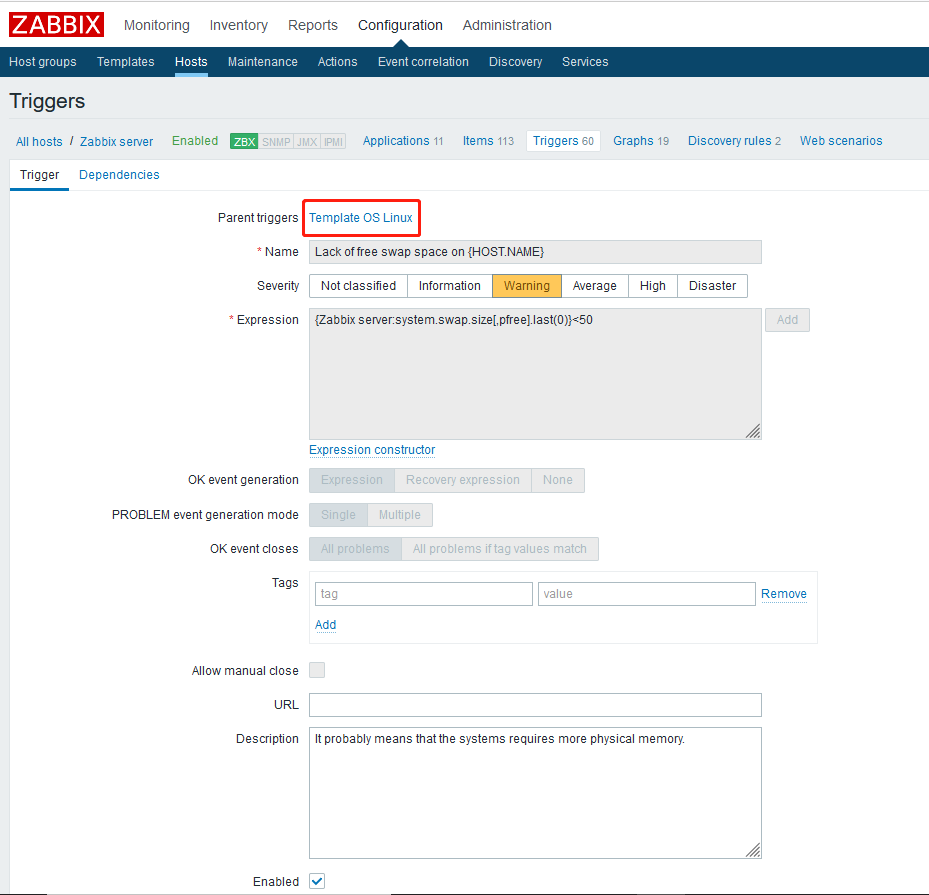Open the Inventory menu
The width and height of the screenshot is (929, 895).
click(239, 25)
